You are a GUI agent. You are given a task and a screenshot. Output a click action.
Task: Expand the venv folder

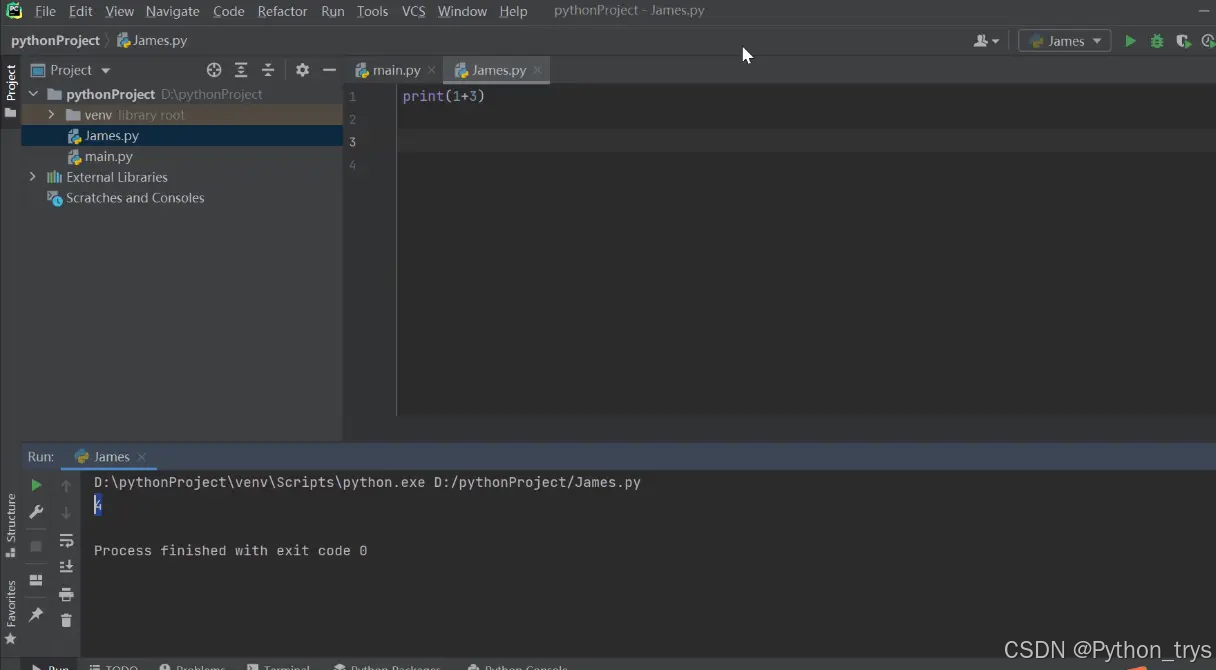(51, 115)
